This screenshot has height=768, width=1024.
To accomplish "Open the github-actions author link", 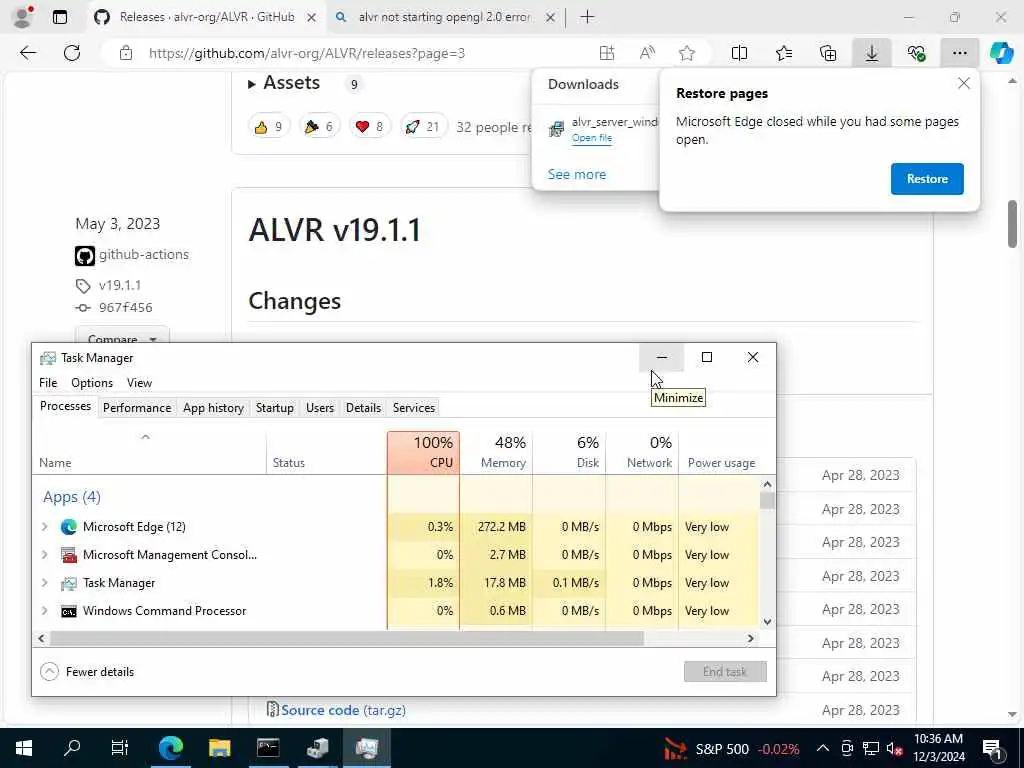I will pos(144,255).
